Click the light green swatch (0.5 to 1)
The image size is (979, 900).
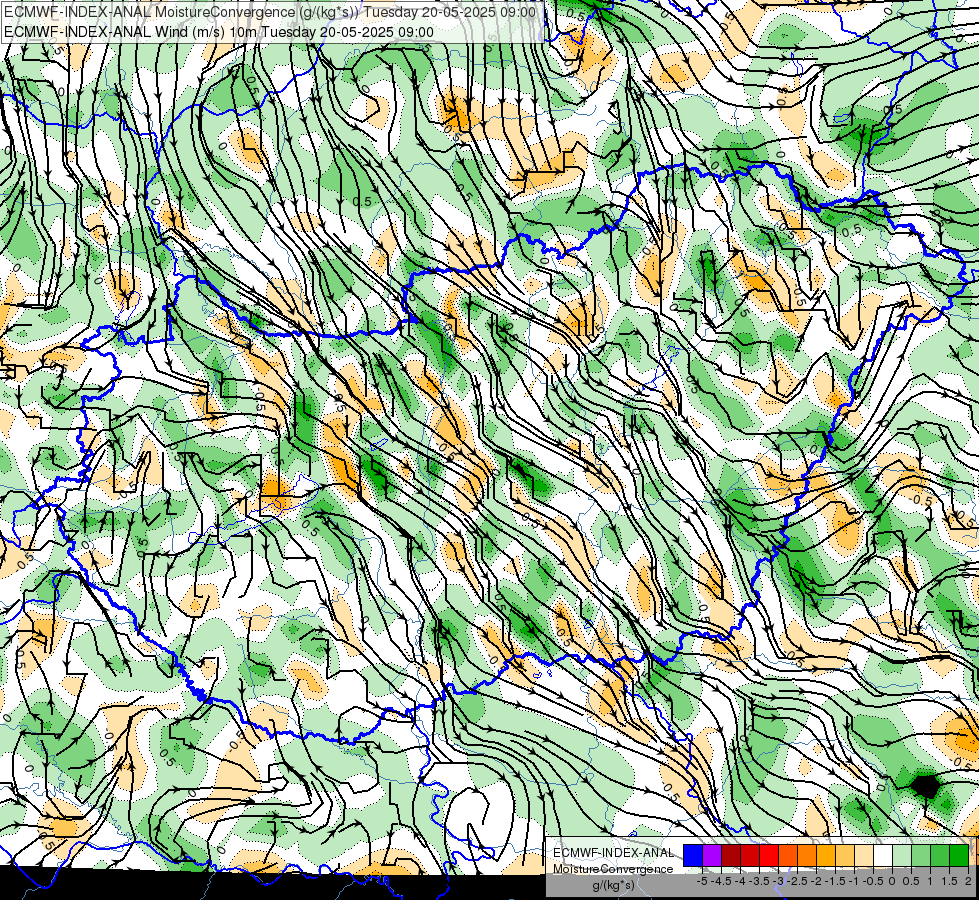coord(921,856)
